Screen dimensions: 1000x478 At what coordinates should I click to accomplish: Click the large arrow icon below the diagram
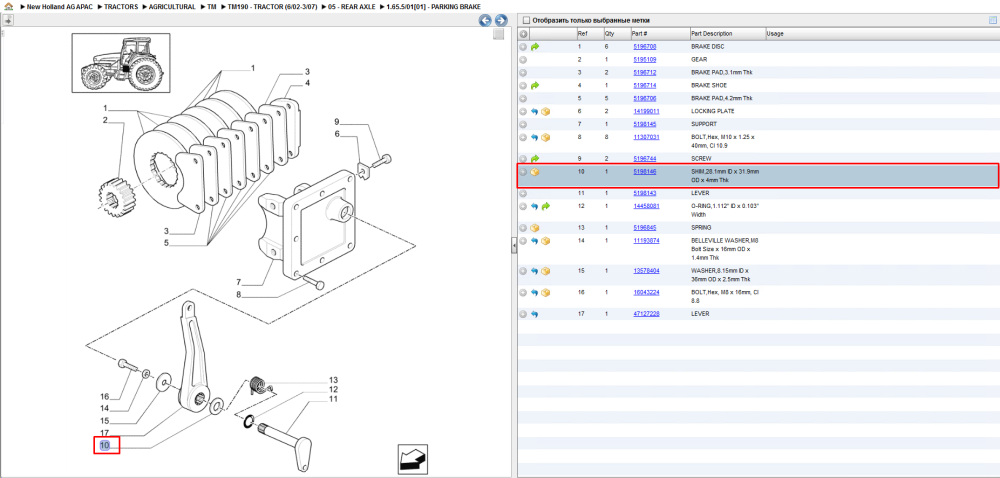(x=413, y=459)
